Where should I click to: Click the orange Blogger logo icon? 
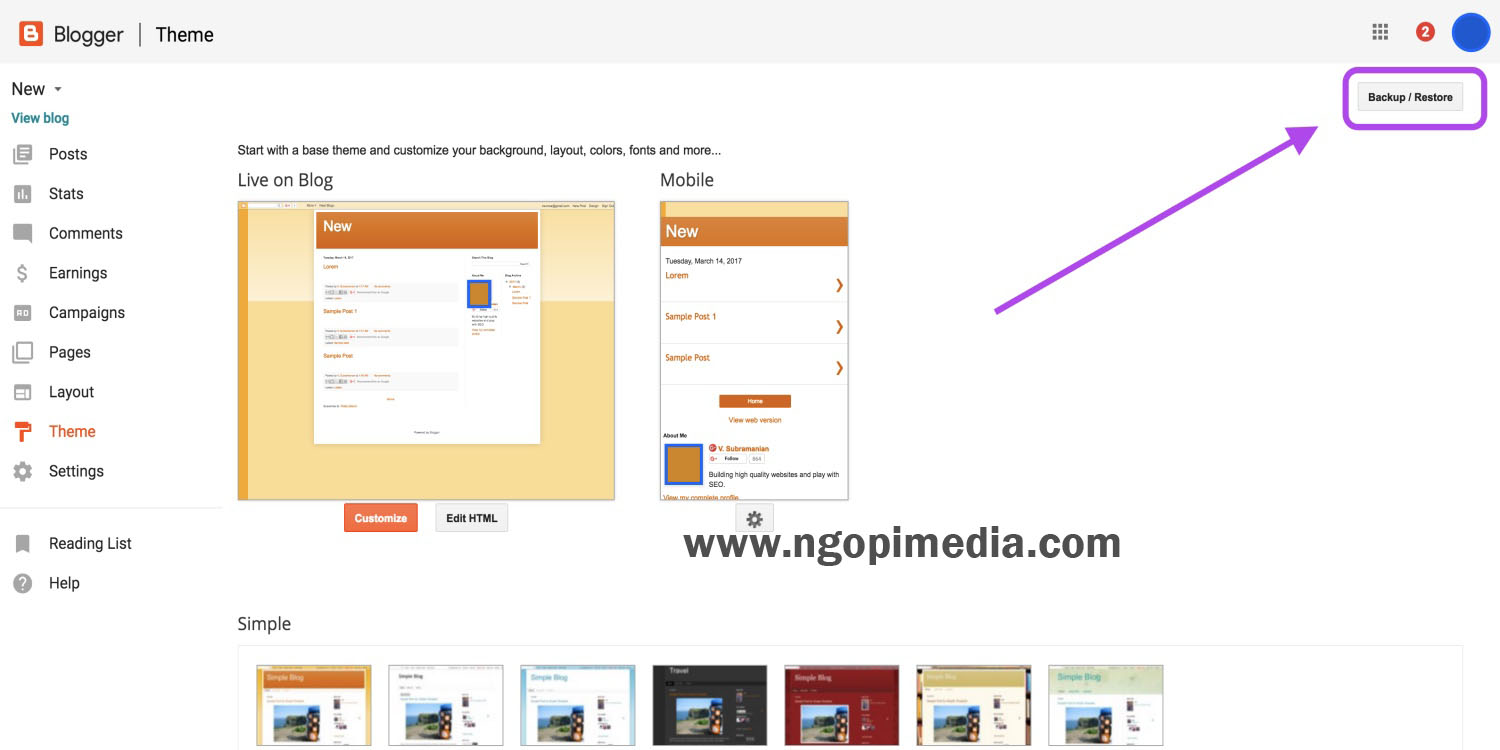coord(31,34)
